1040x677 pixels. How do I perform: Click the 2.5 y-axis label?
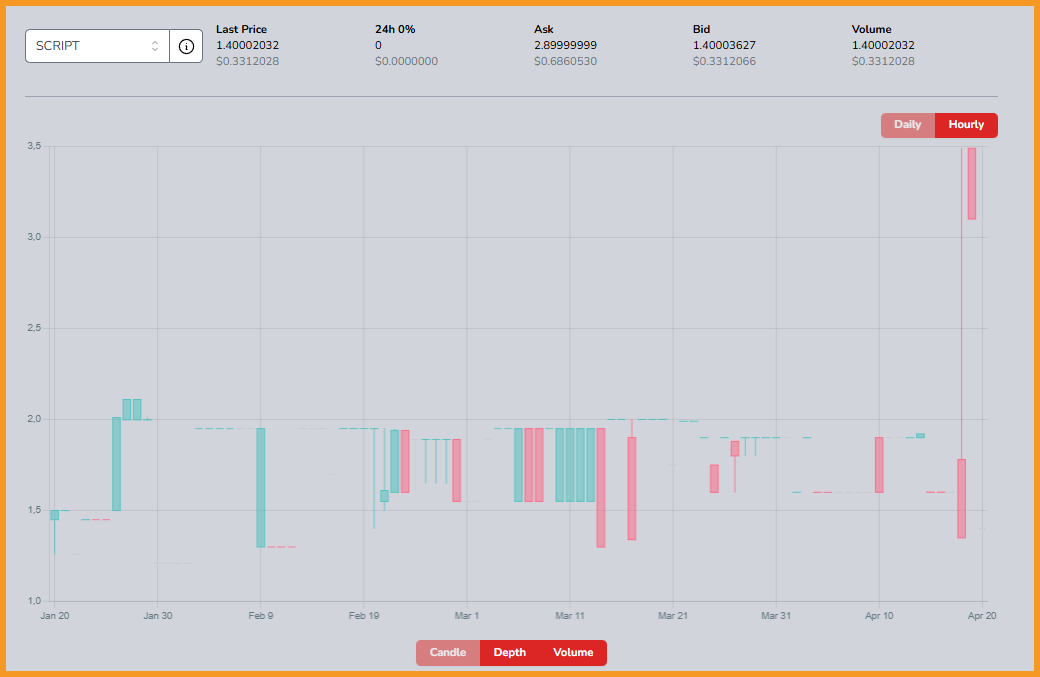click(x=34, y=328)
